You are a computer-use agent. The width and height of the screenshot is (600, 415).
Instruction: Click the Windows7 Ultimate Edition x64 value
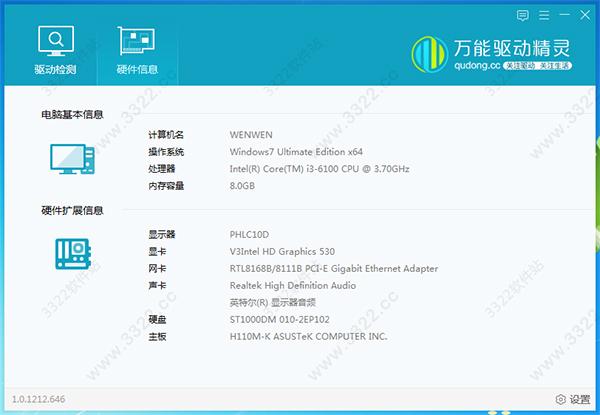pyautogui.click(x=296, y=152)
